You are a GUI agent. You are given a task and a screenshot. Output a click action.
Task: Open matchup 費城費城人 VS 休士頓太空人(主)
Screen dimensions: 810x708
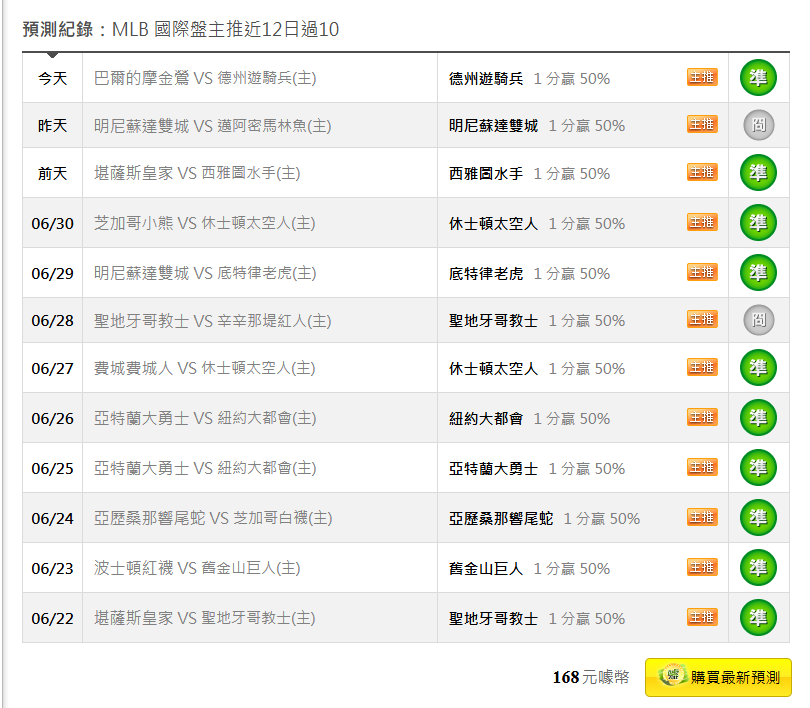click(x=205, y=368)
